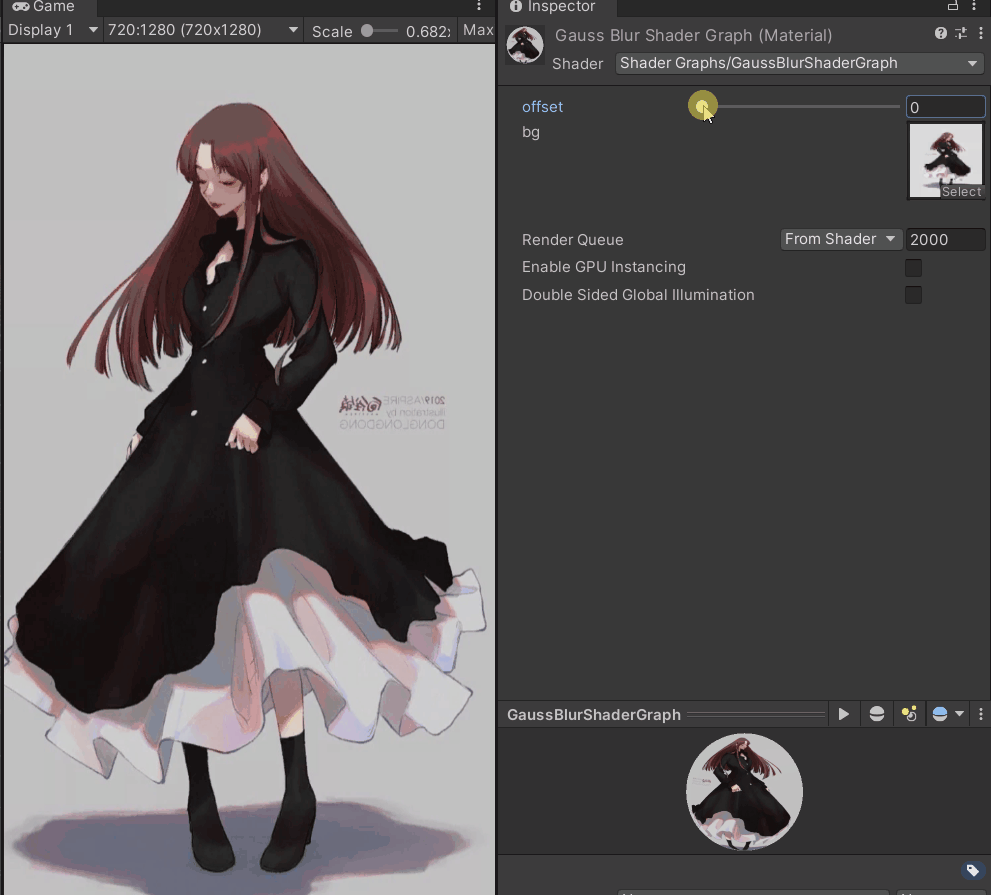Open the Inspector kebab menu
Screen dimensions: 991x895
[981, 33]
